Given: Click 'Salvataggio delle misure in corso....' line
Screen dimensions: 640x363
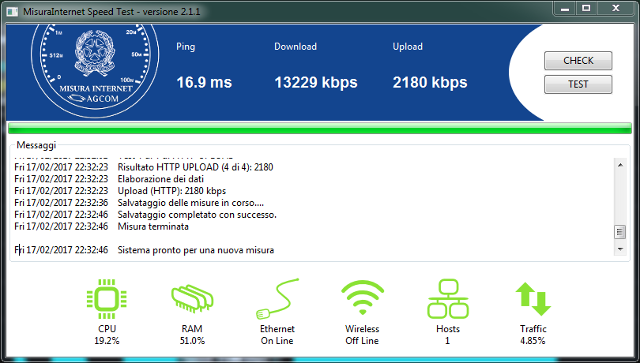Looking at the screenshot, I should click(x=191, y=203).
